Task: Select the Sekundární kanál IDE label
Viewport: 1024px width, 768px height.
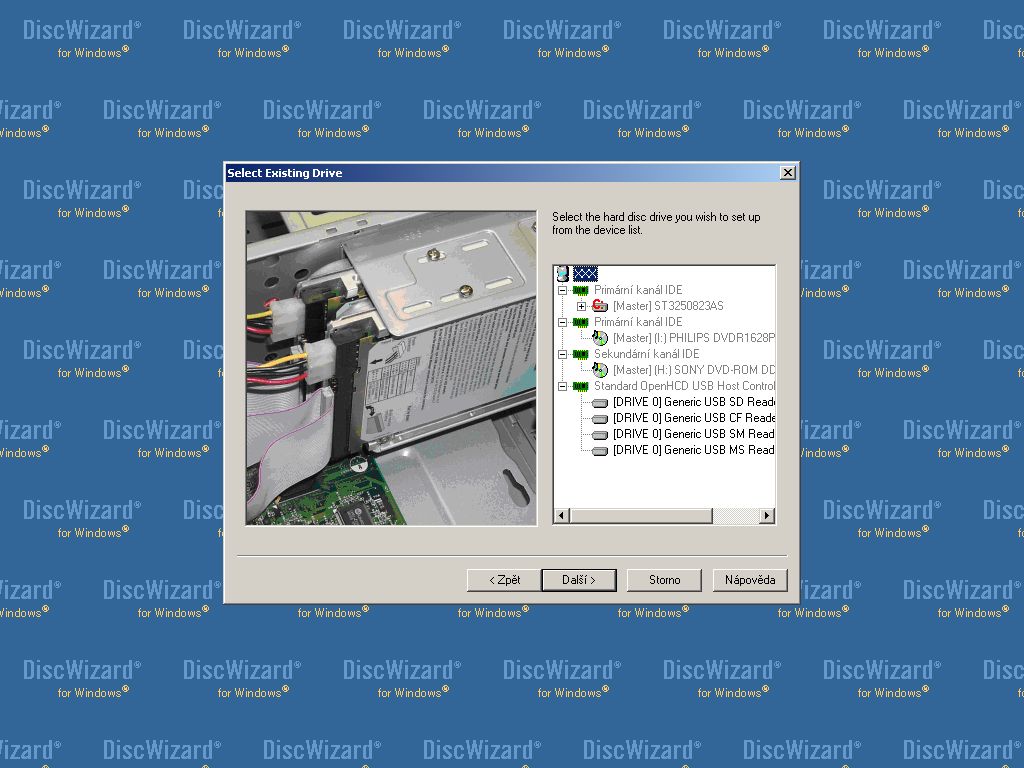Action: (647, 354)
